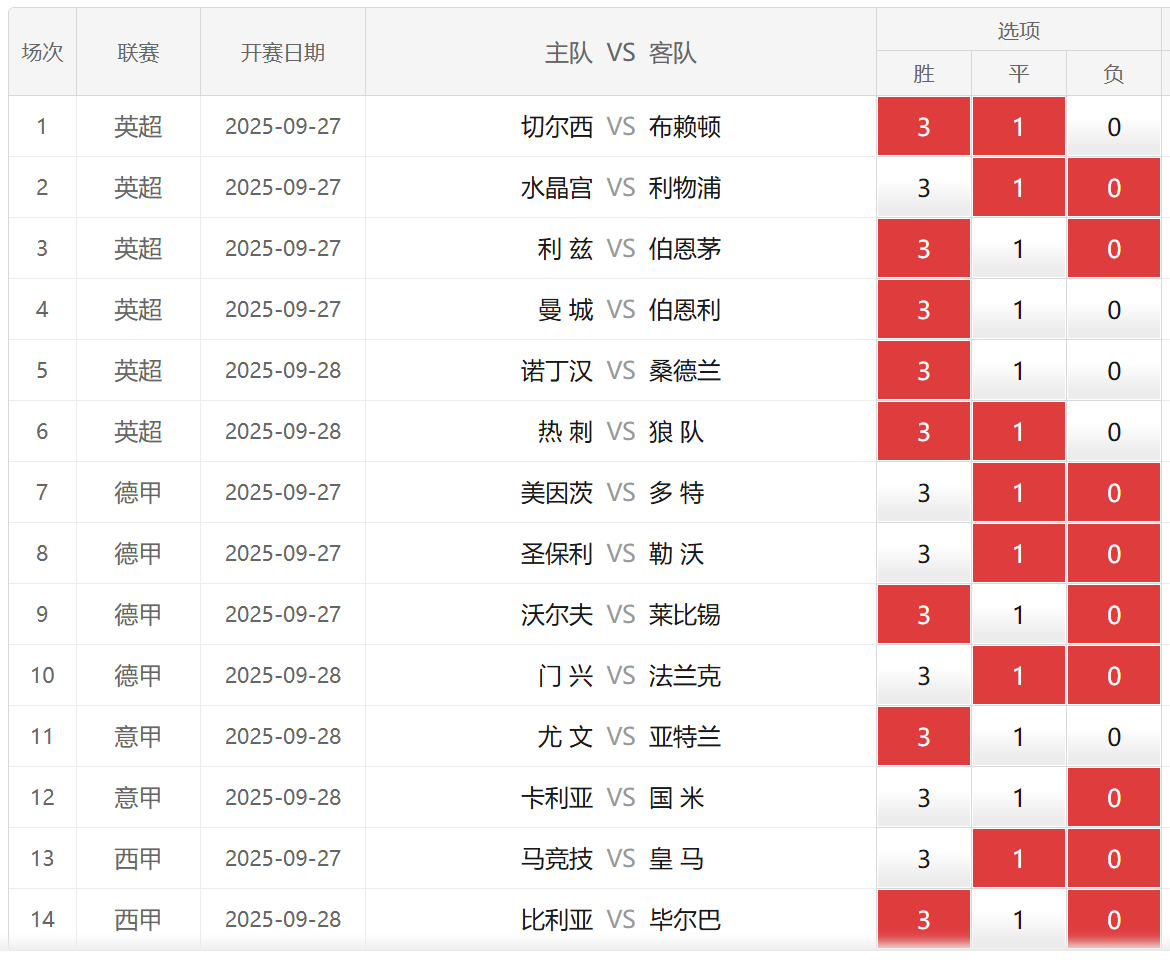Deselect 胜 (3) in match 1 切尔西
This screenshot has width=1170, height=960.
pos(923,127)
